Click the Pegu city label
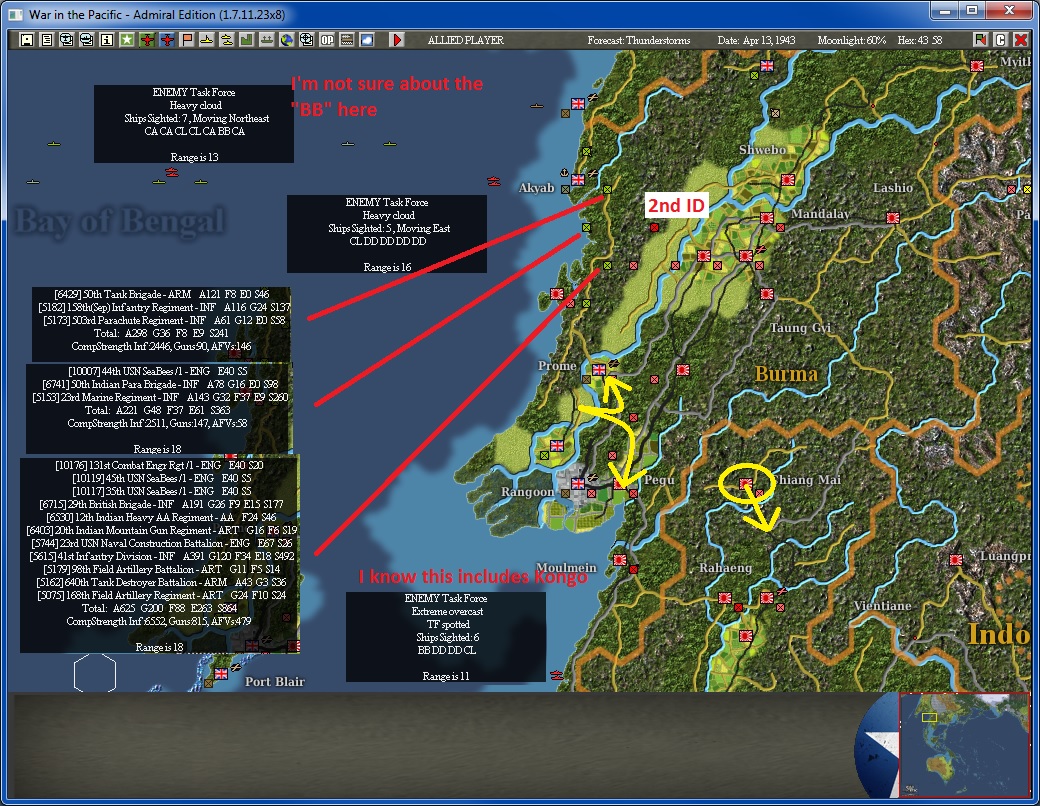This screenshot has height=806, width=1040. click(x=659, y=480)
